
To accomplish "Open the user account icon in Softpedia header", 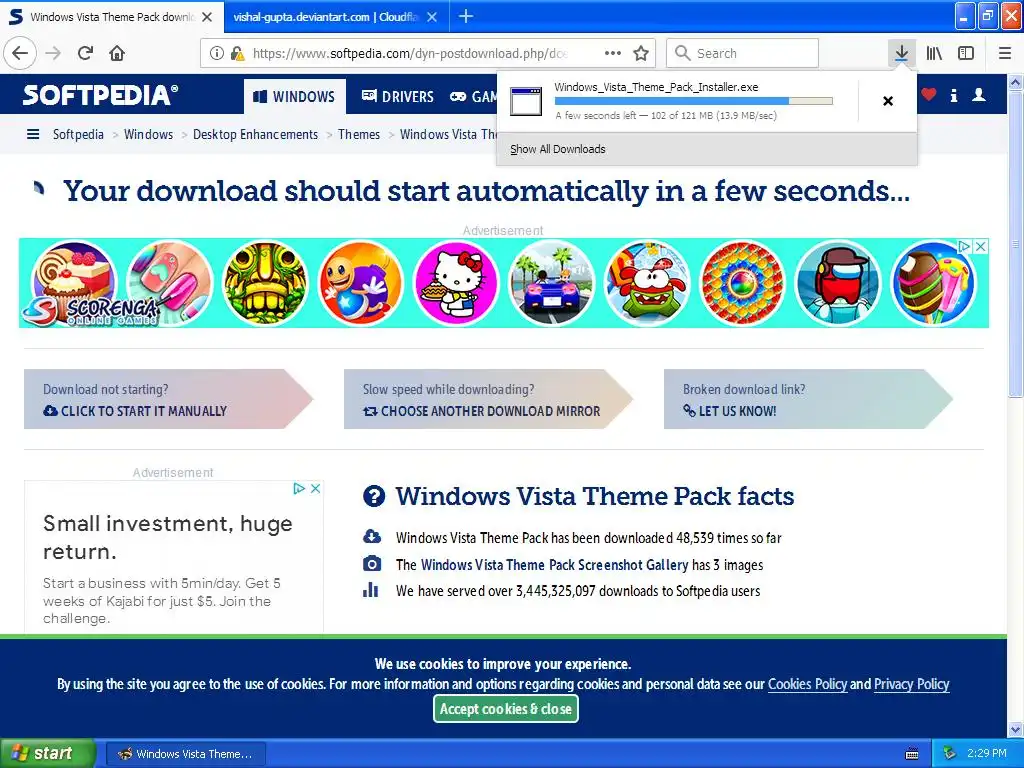I will (x=979, y=95).
